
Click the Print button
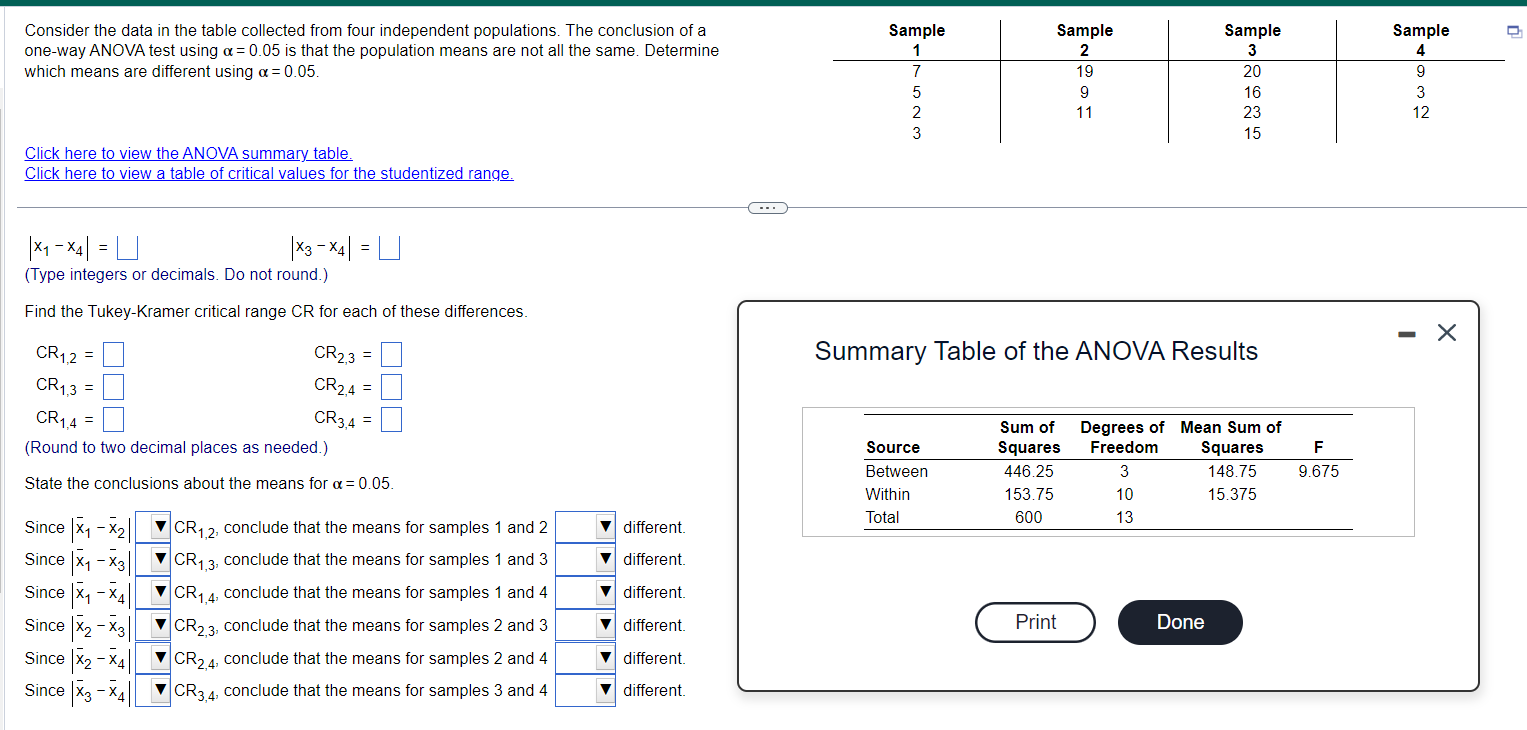click(x=1035, y=622)
